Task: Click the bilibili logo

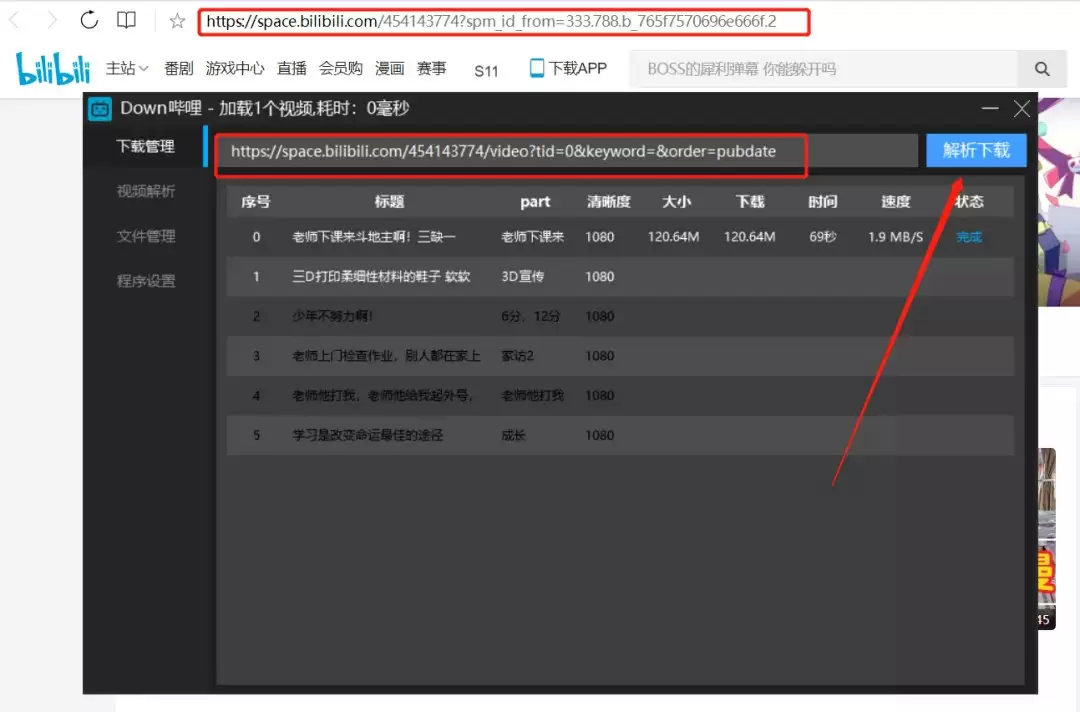Action: [x=53, y=68]
